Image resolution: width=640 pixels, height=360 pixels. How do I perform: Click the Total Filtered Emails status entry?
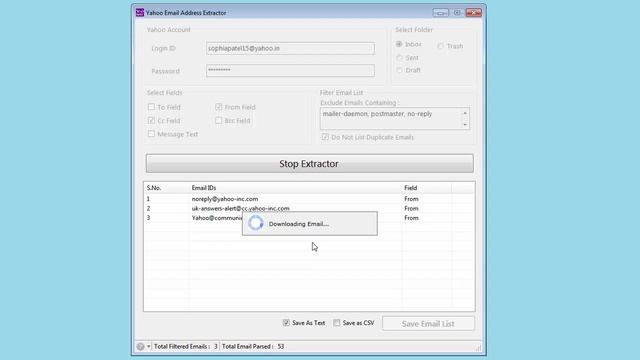click(186, 347)
